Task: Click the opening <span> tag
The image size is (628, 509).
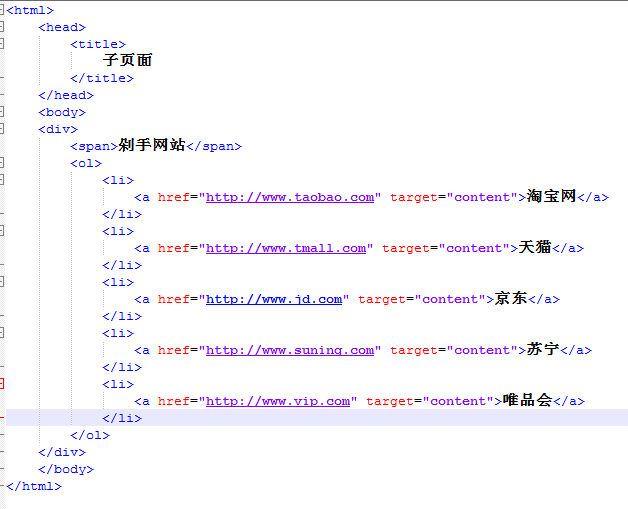Action: click(x=94, y=146)
